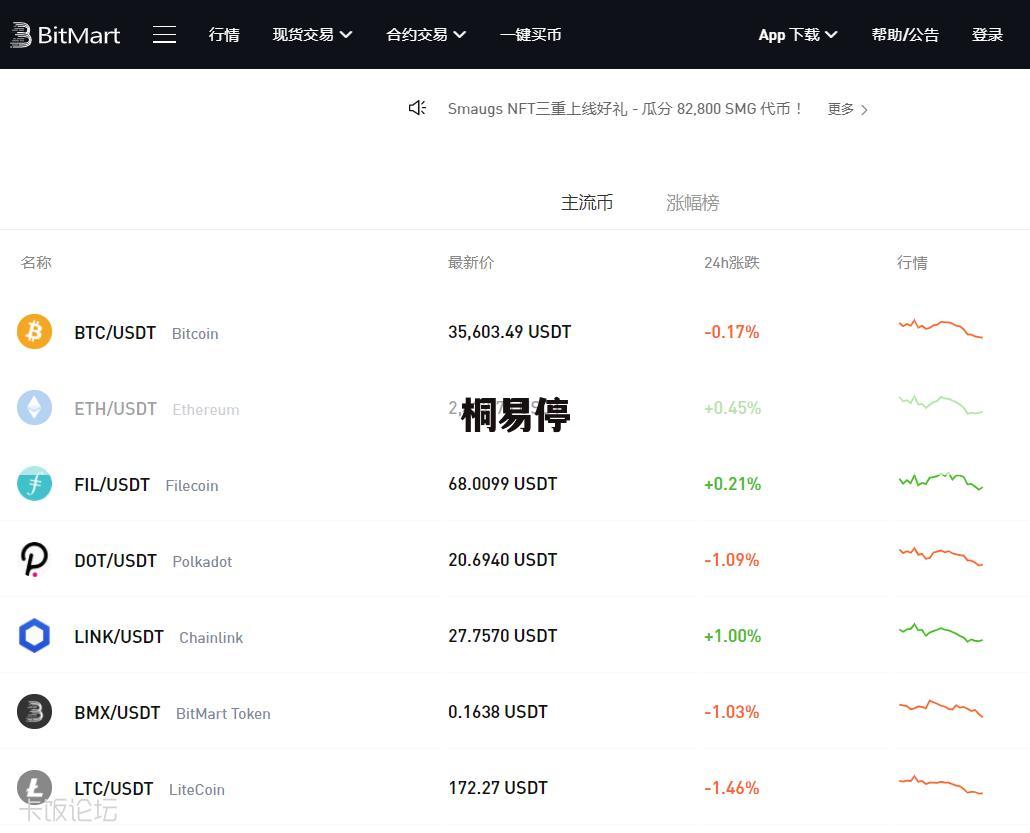Image resolution: width=1030 pixels, height=833 pixels.
Task: Click the 20.6940 USDT price
Action: pos(503,560)
